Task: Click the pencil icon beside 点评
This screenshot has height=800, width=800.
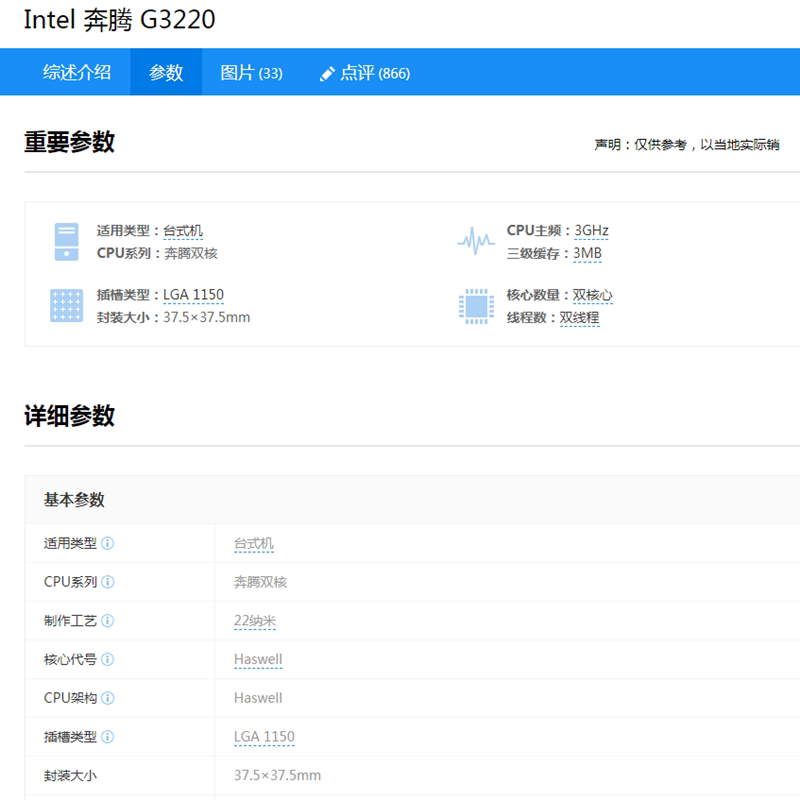Action: [x=327, y=74]
